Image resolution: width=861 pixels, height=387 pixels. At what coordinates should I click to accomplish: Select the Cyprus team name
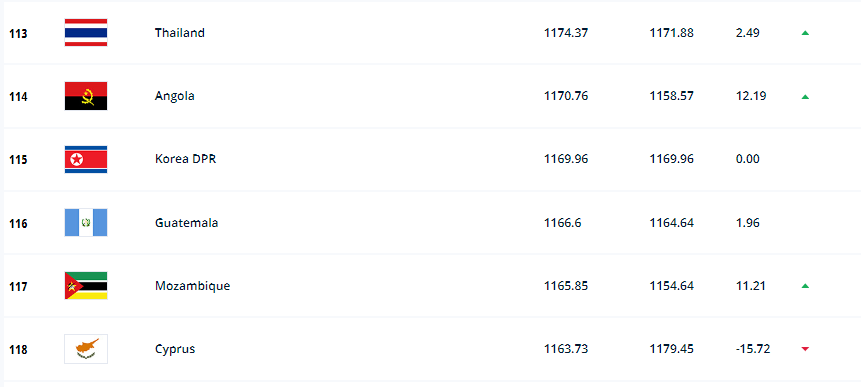click(x=175, y=349)
